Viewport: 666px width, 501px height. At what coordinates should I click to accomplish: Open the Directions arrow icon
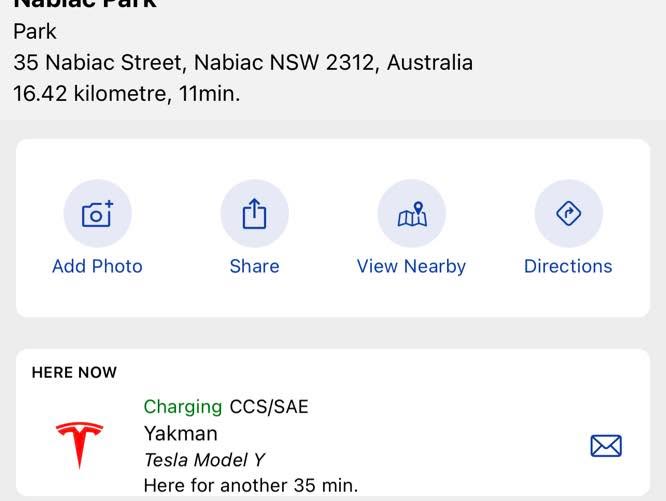pyautogui.click(x=568, y=213)
